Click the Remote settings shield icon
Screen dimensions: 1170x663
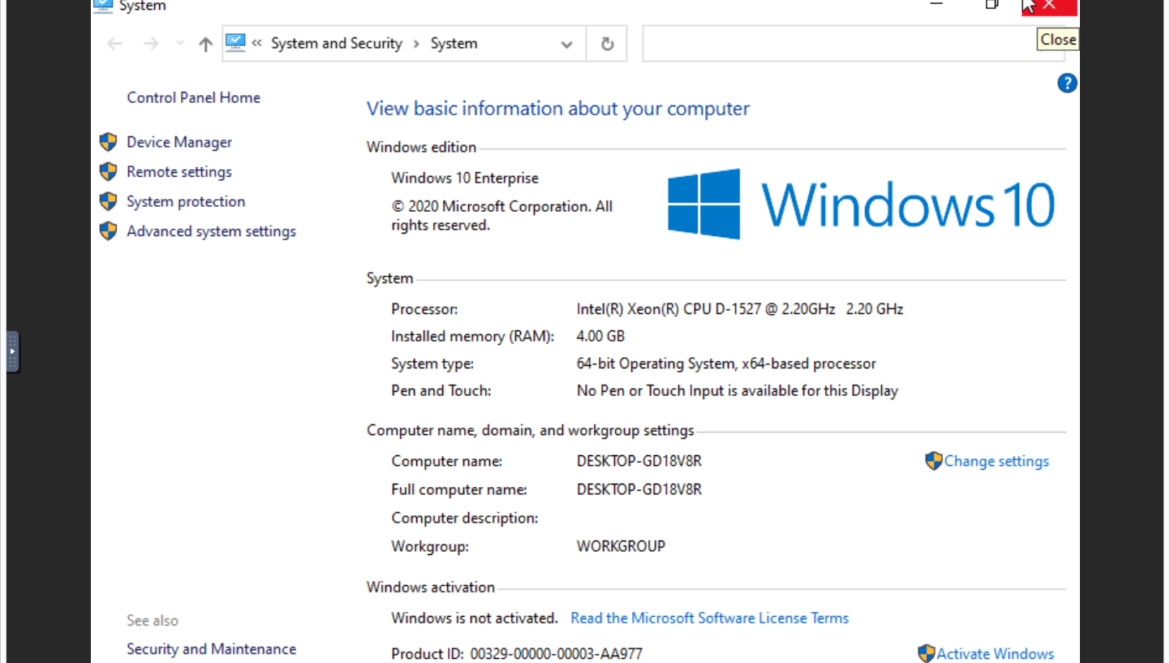(x=108, y=172)
